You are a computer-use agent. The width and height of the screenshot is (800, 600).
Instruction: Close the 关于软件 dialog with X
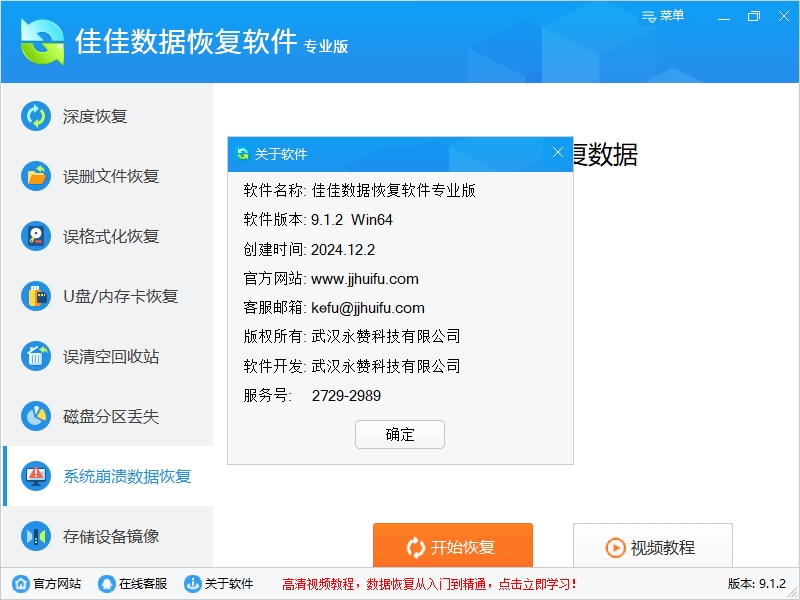click(558, 153)
